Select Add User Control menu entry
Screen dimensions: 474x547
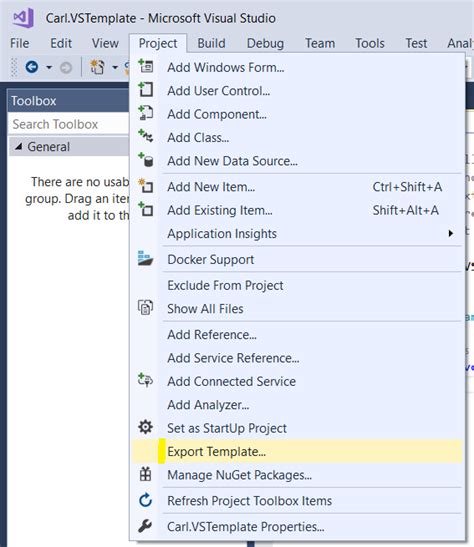click(x=297, y=90)
